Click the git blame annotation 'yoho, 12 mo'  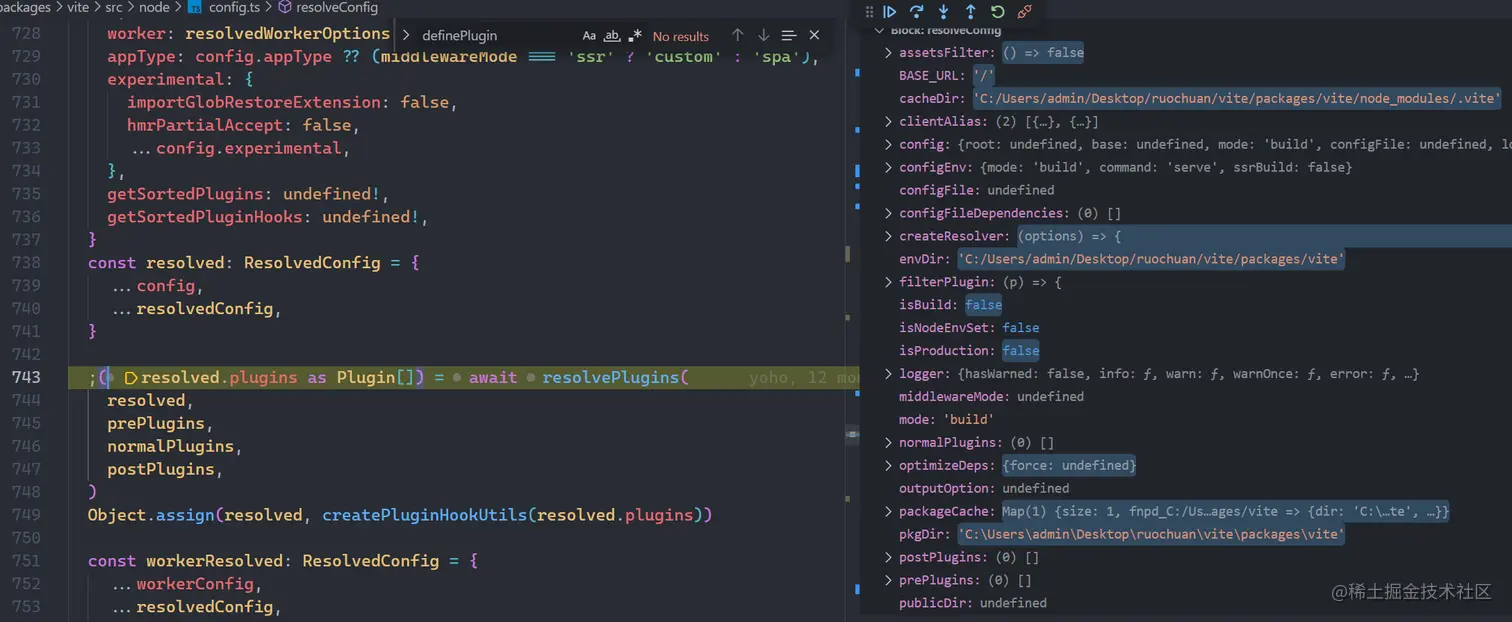(x=804, y=378)
